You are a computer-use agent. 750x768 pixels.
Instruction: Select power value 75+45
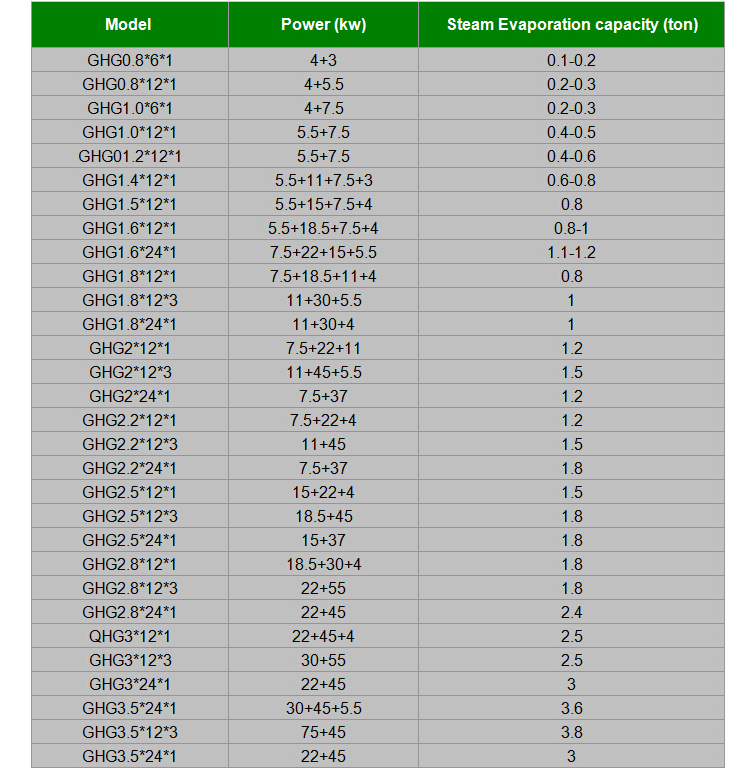[x=323, y=732]
